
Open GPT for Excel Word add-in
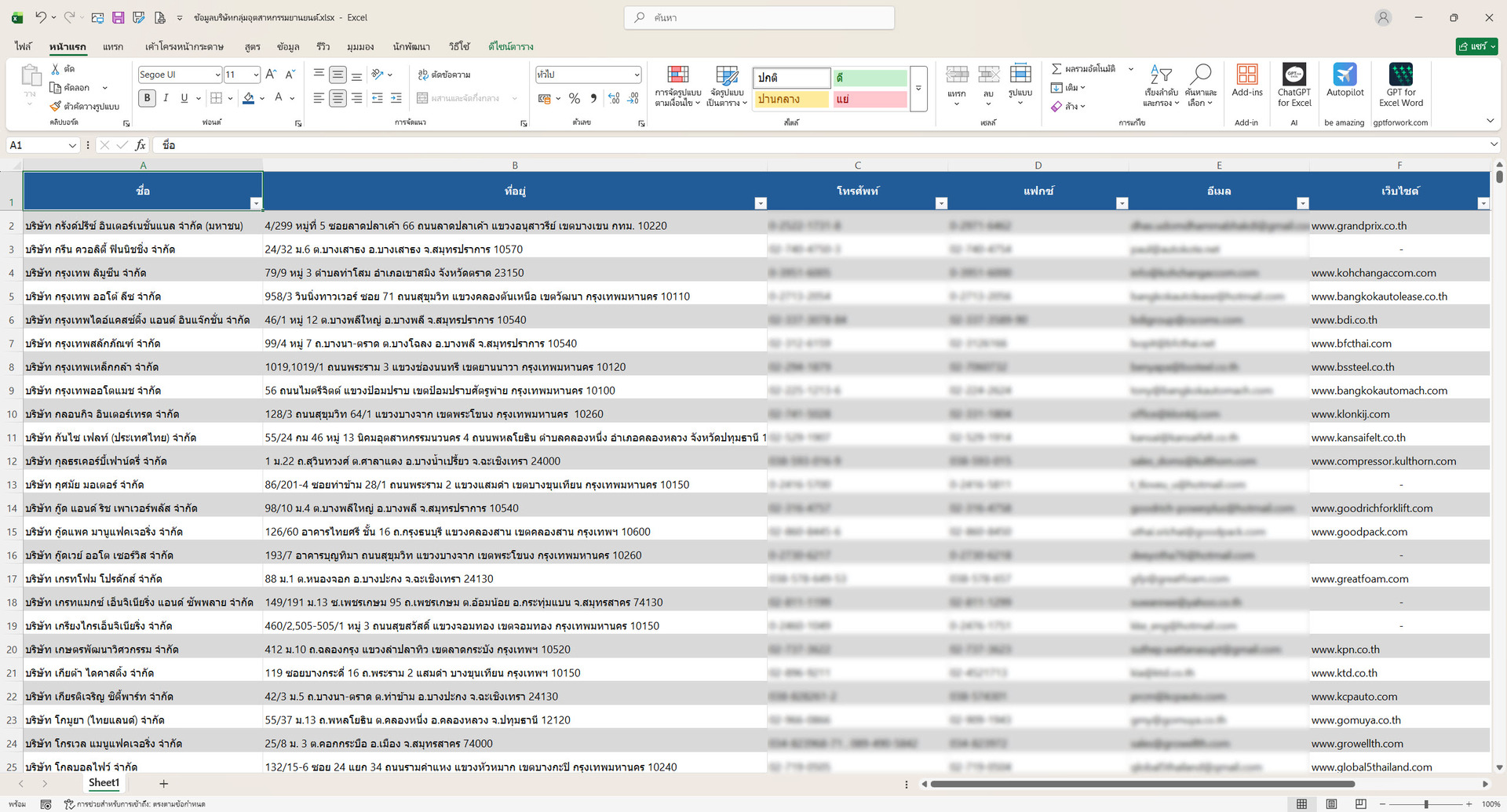pos(1400,85)
